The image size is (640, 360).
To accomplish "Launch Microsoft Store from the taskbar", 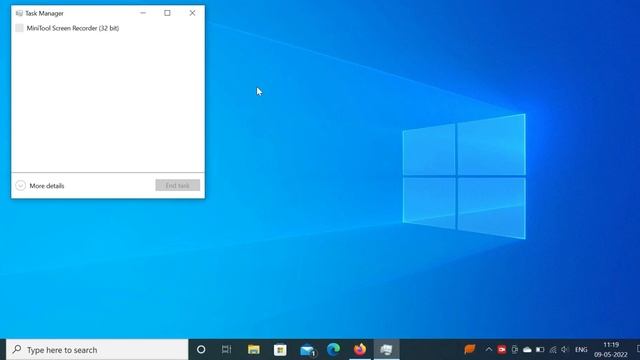I will [x=280, y=350].
